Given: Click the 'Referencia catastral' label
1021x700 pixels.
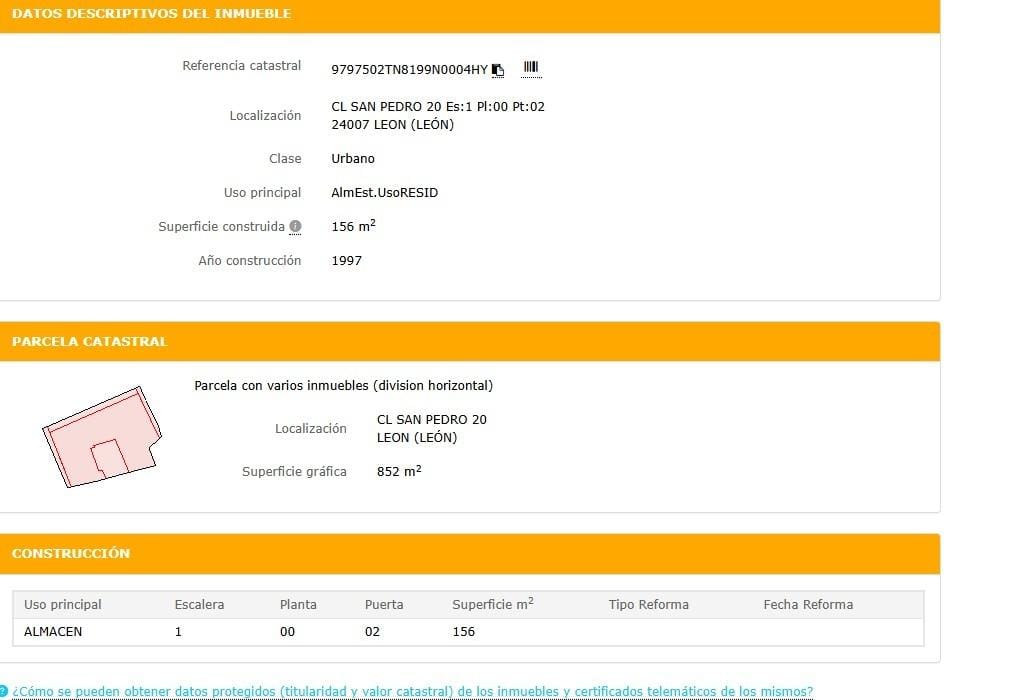Looking at the screenshot, I should click(242, 66).
